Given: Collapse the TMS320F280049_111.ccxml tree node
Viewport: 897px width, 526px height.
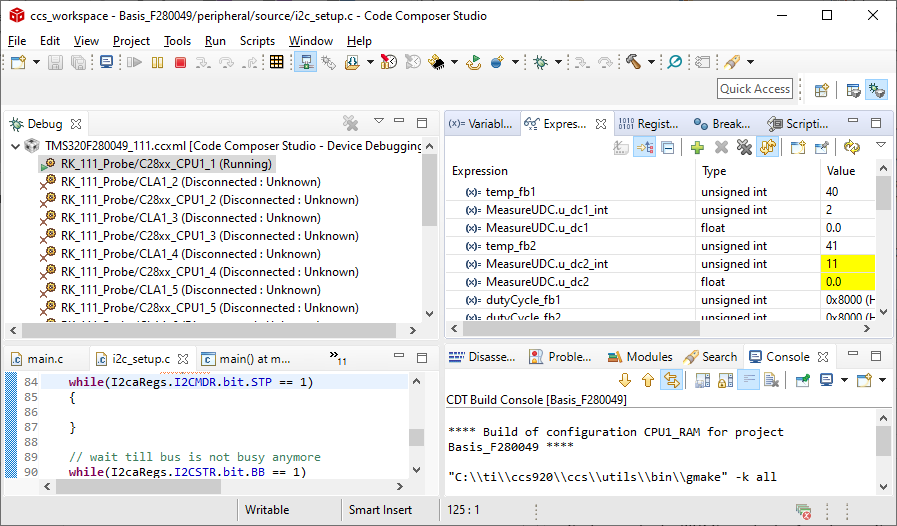Looking at the screenshot, I should click(x=15, y=147).
